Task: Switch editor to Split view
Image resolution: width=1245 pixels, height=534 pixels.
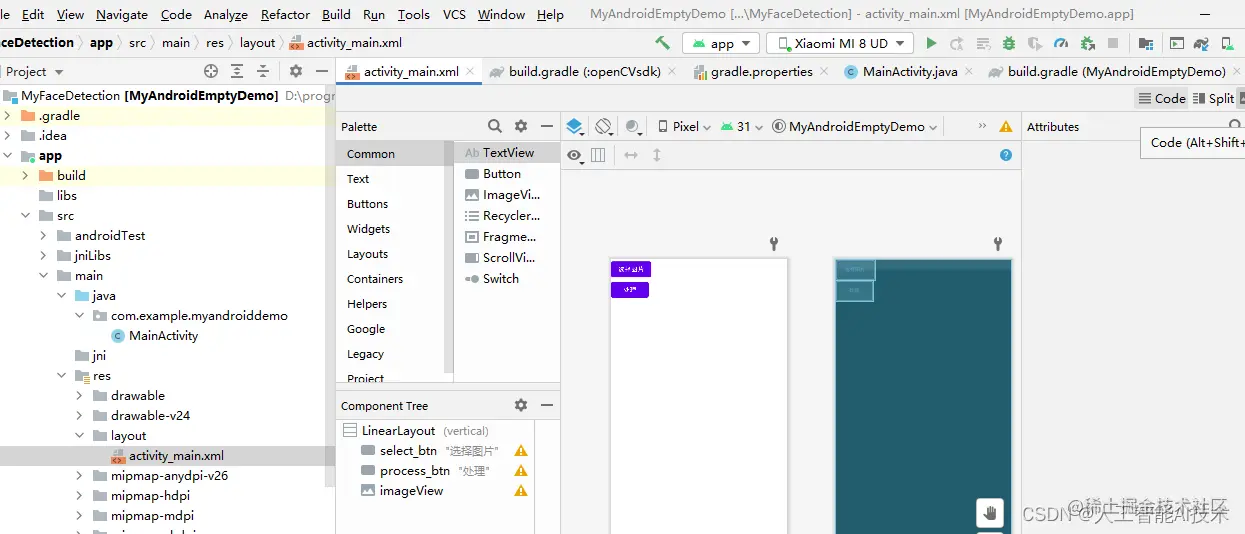Action: coord(1214,98)
